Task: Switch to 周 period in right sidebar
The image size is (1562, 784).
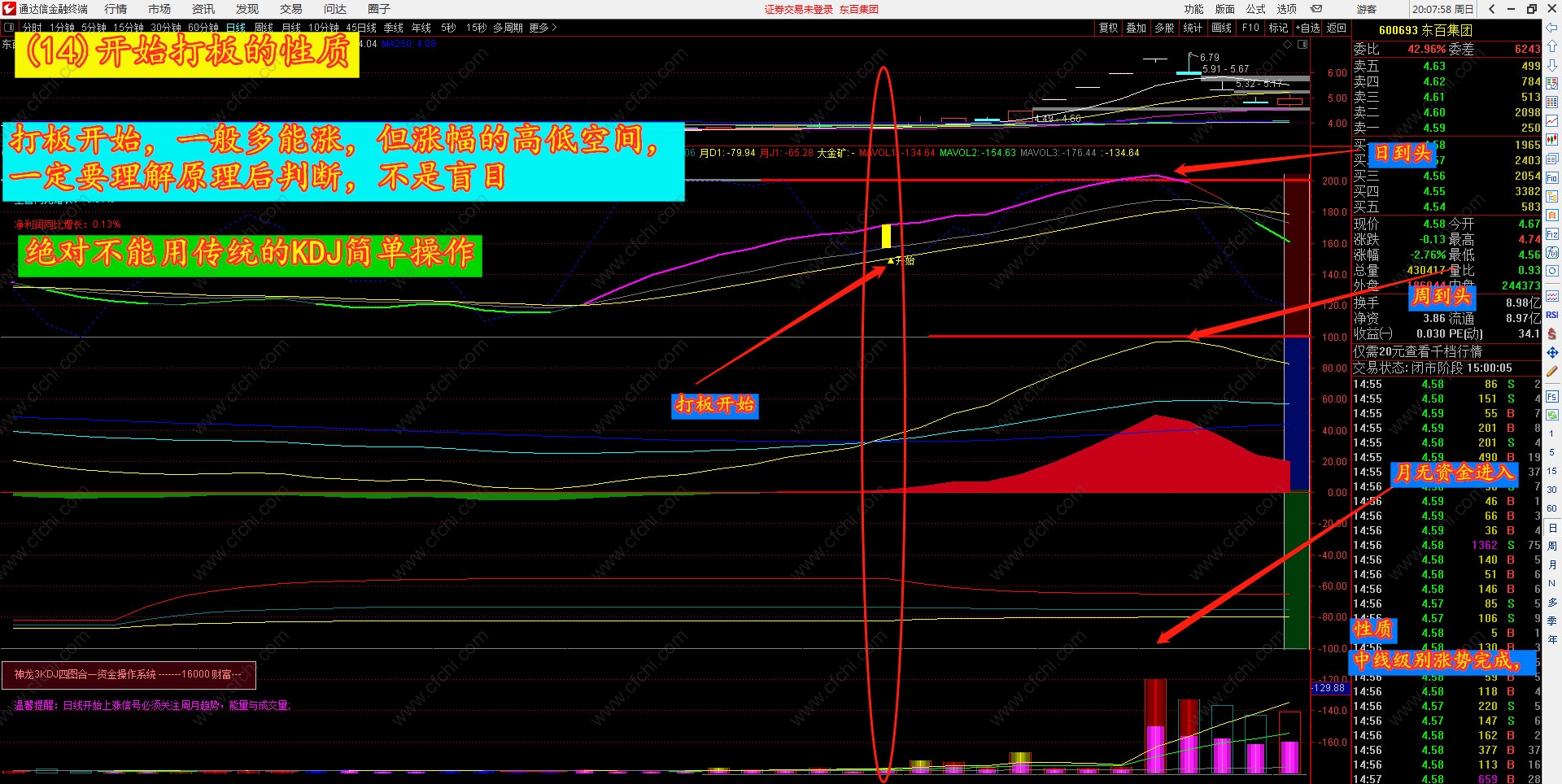Action: pyautogui.click(x=1552, y=546)
